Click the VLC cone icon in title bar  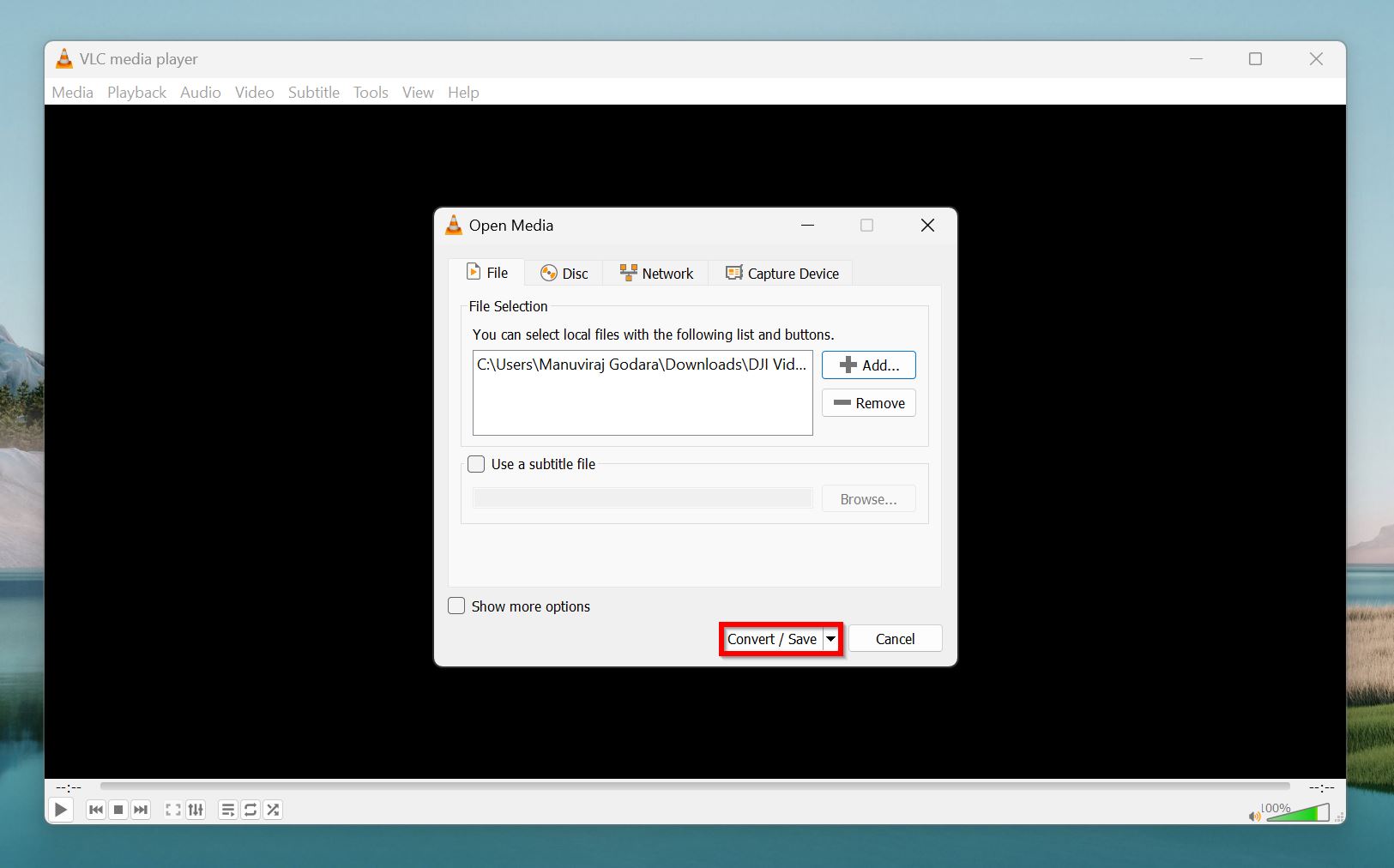click(x=63, y=58)
